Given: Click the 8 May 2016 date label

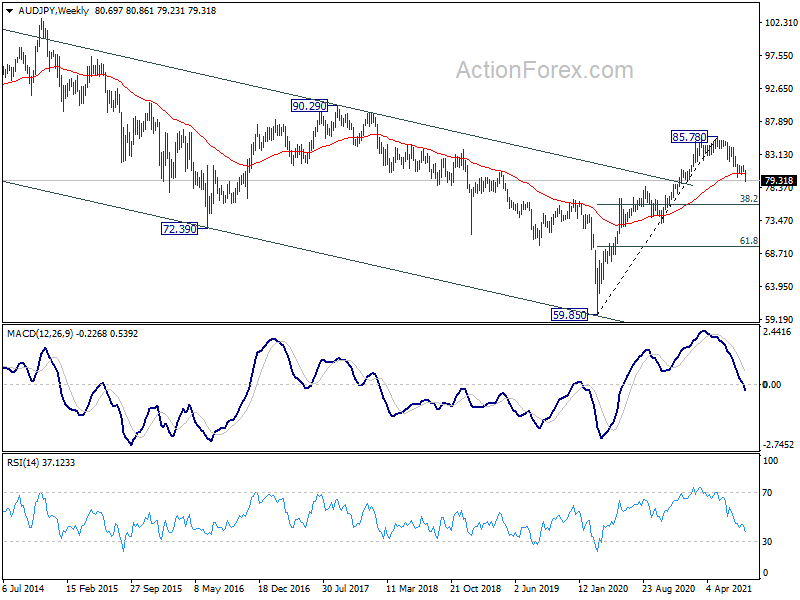Looking at the screenshot, I should click(219, 589).
